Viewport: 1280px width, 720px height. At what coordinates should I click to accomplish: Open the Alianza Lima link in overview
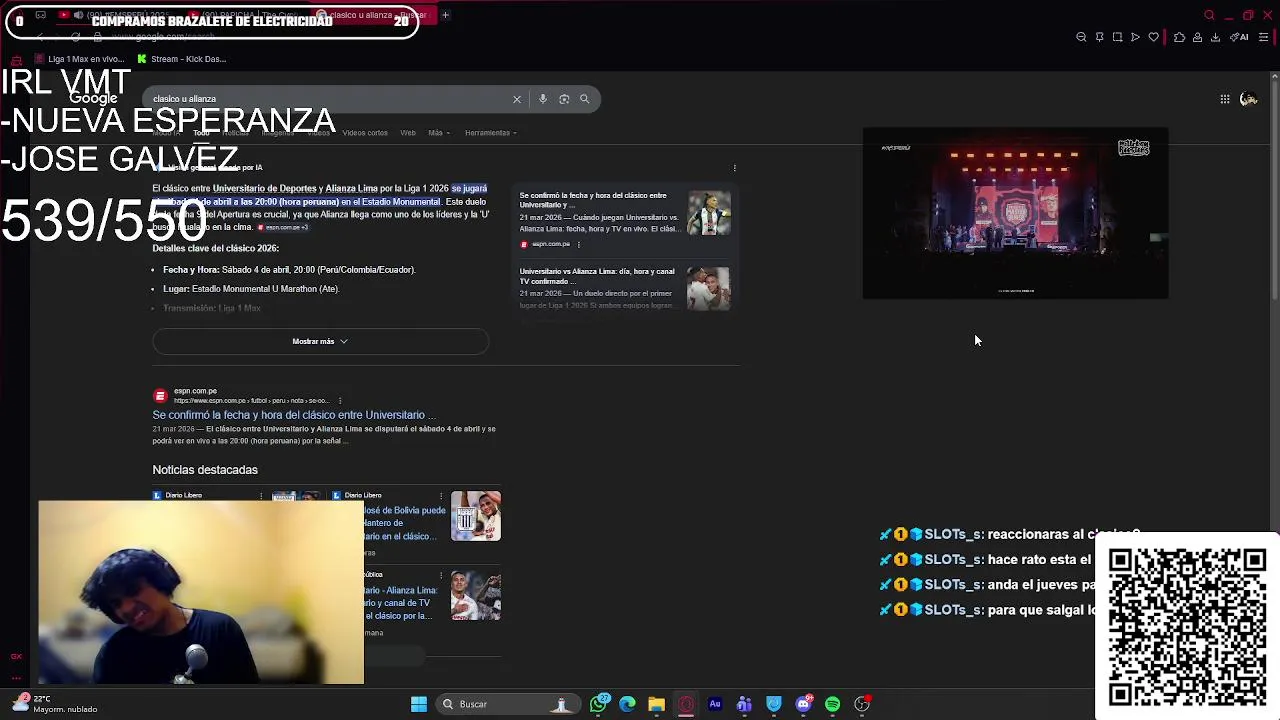pyautogui.click(x=351, y=188)
